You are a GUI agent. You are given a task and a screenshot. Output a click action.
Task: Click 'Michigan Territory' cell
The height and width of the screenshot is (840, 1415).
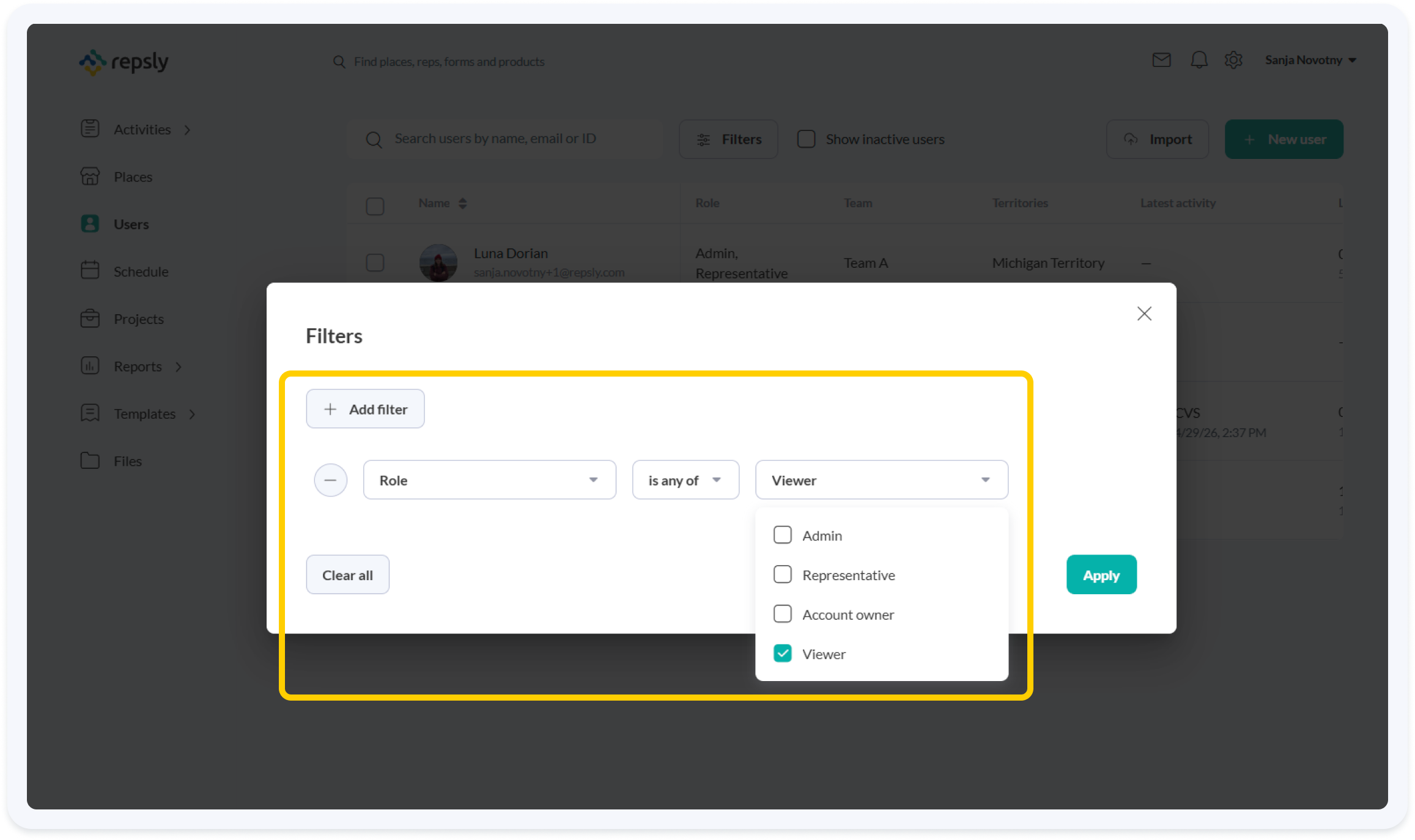[1048, 263]
